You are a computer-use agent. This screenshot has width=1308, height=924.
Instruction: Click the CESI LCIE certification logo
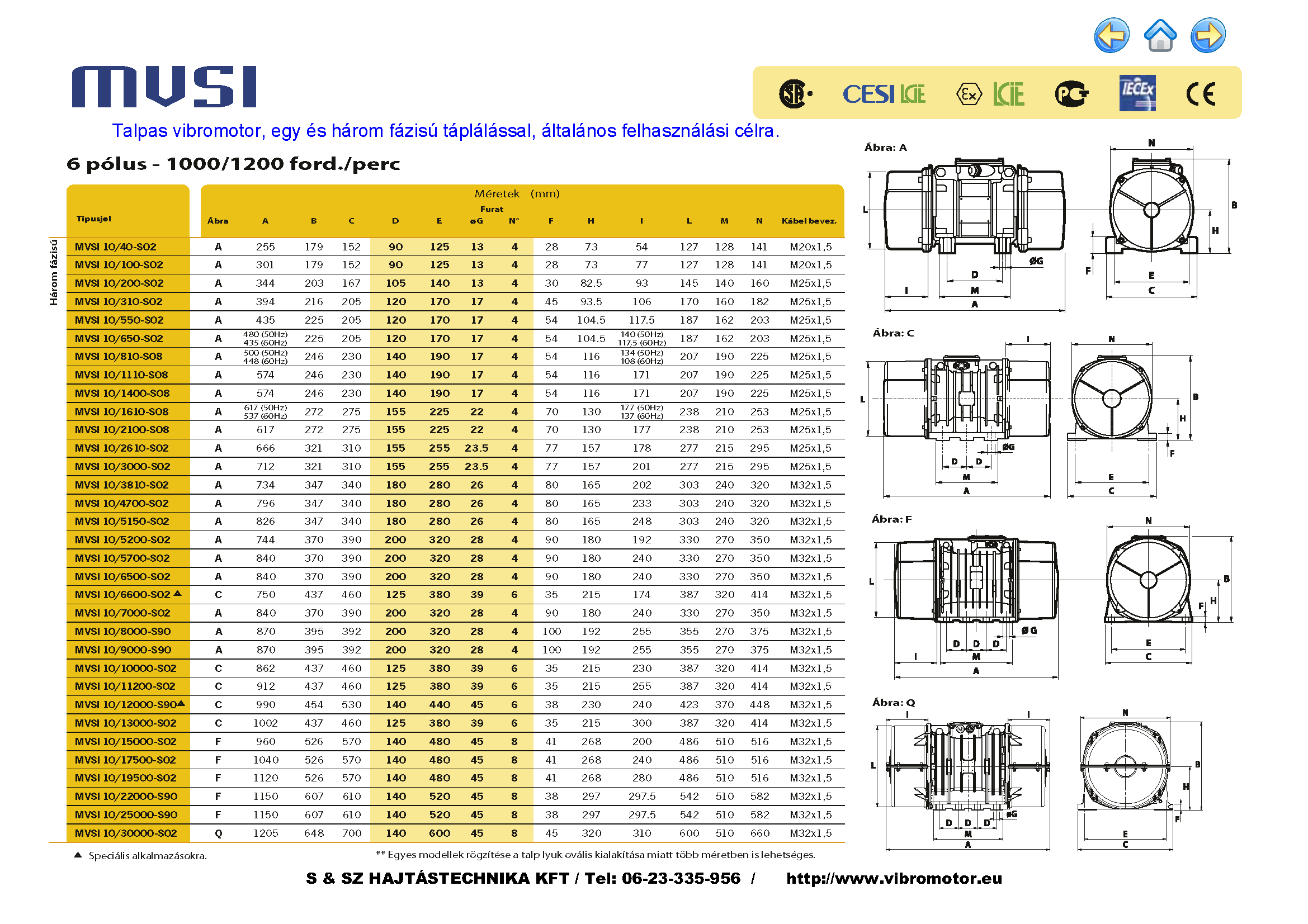point(884,94)
